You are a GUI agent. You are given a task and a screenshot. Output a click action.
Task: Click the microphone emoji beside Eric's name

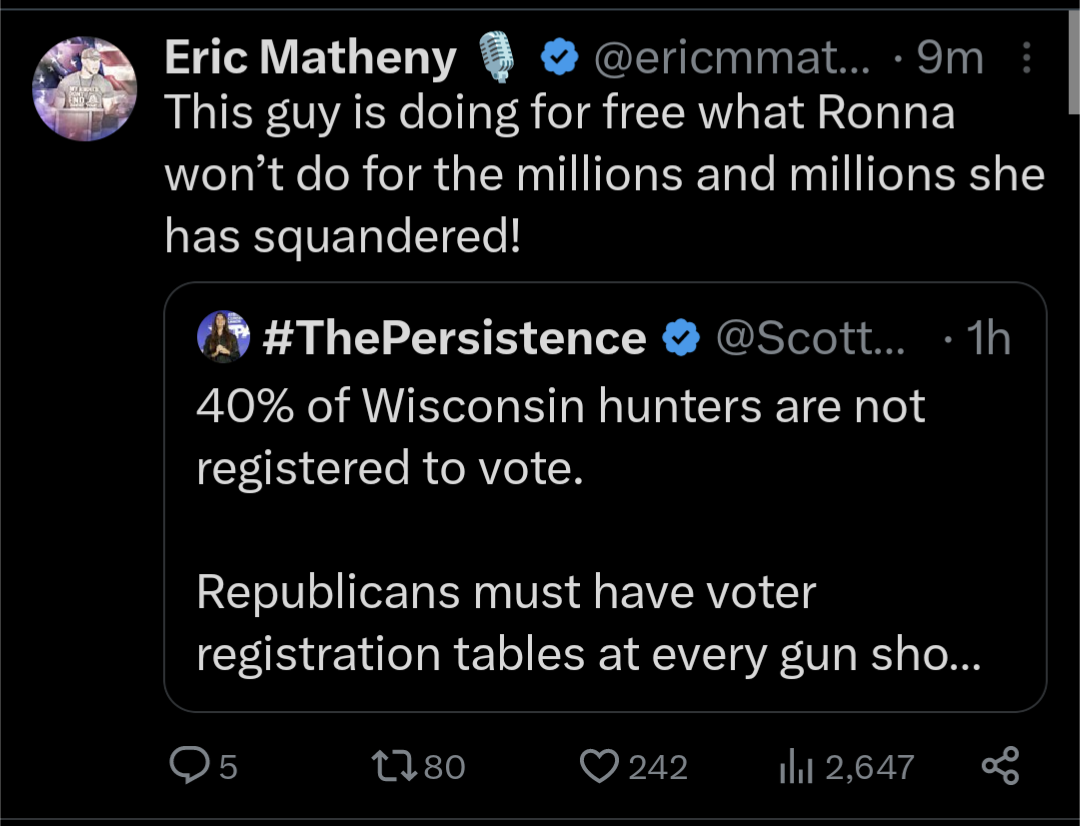(497, 58)
